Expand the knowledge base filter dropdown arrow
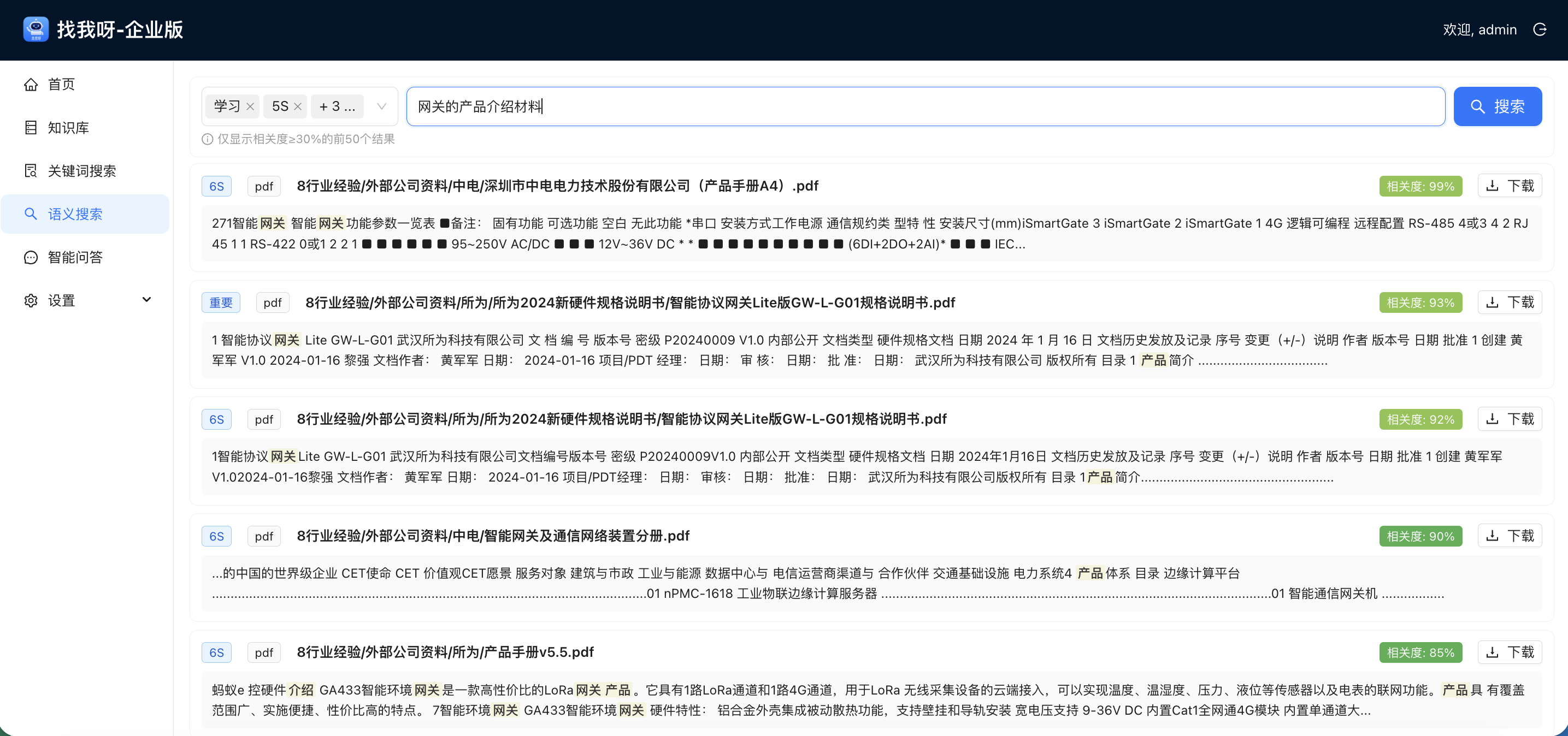1568x736 pixels. (382, 106)
